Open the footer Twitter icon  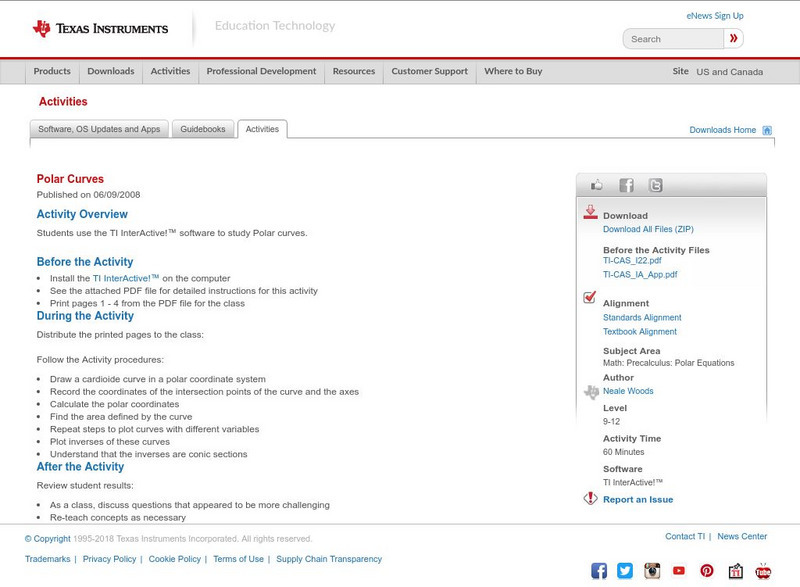pos(624,571)
